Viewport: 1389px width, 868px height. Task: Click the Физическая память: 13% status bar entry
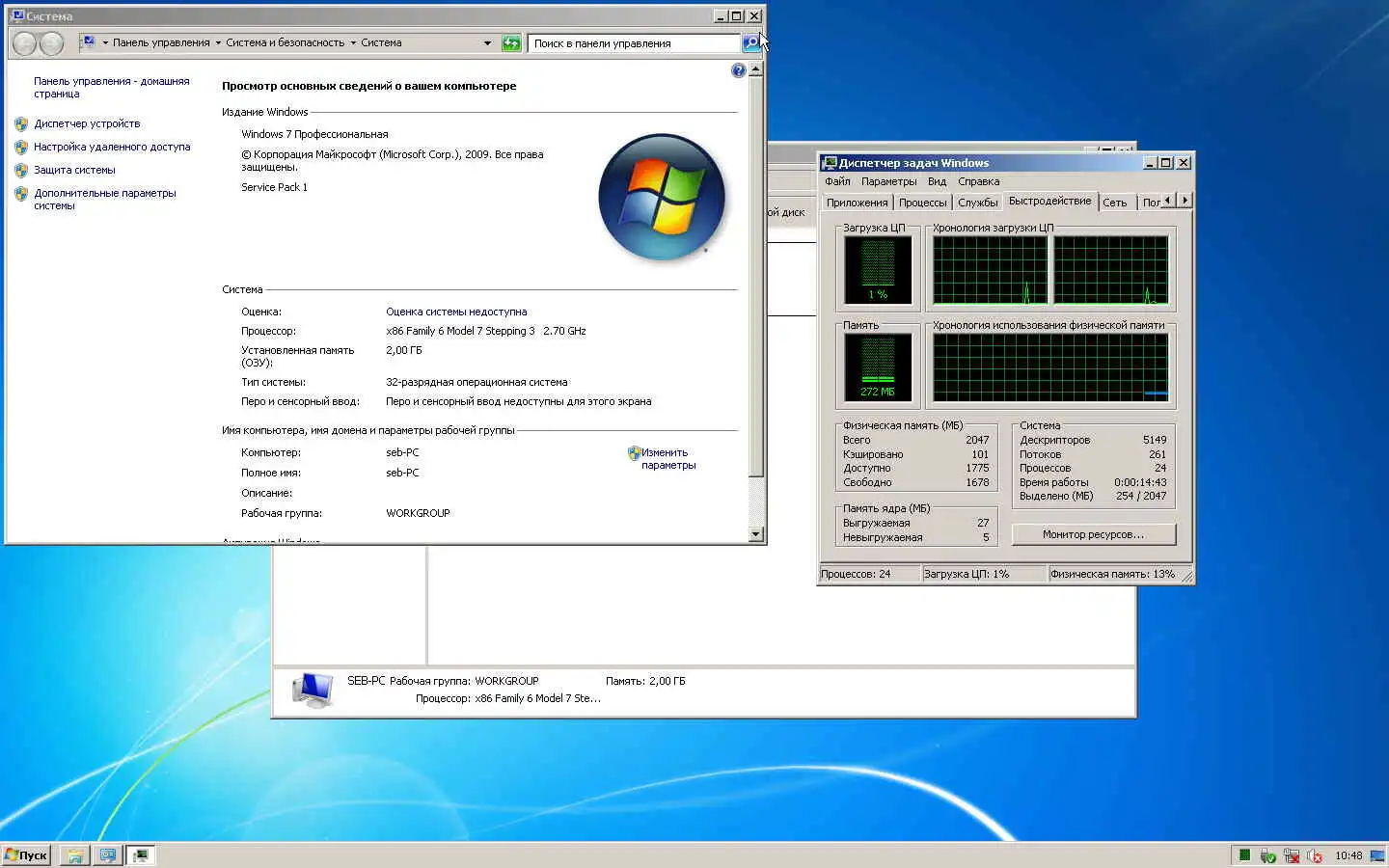click(1113, 574)
